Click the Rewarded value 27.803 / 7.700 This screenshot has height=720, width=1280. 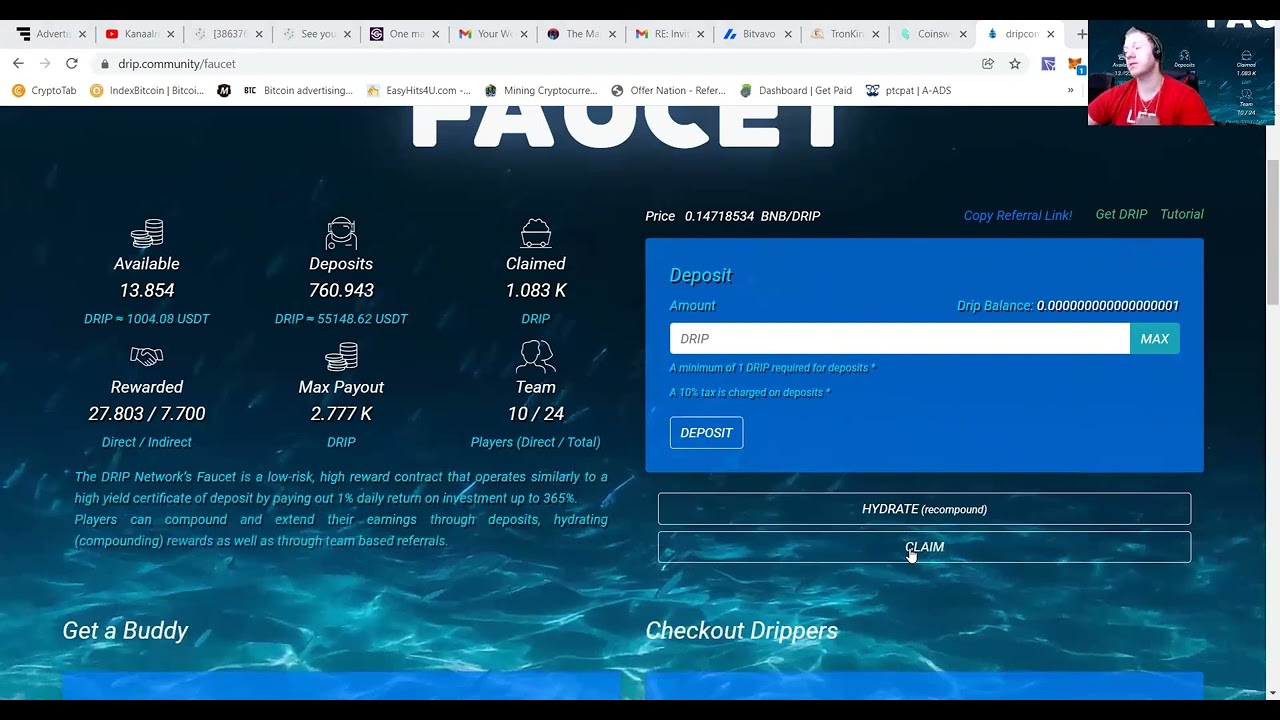coord(147,413)
